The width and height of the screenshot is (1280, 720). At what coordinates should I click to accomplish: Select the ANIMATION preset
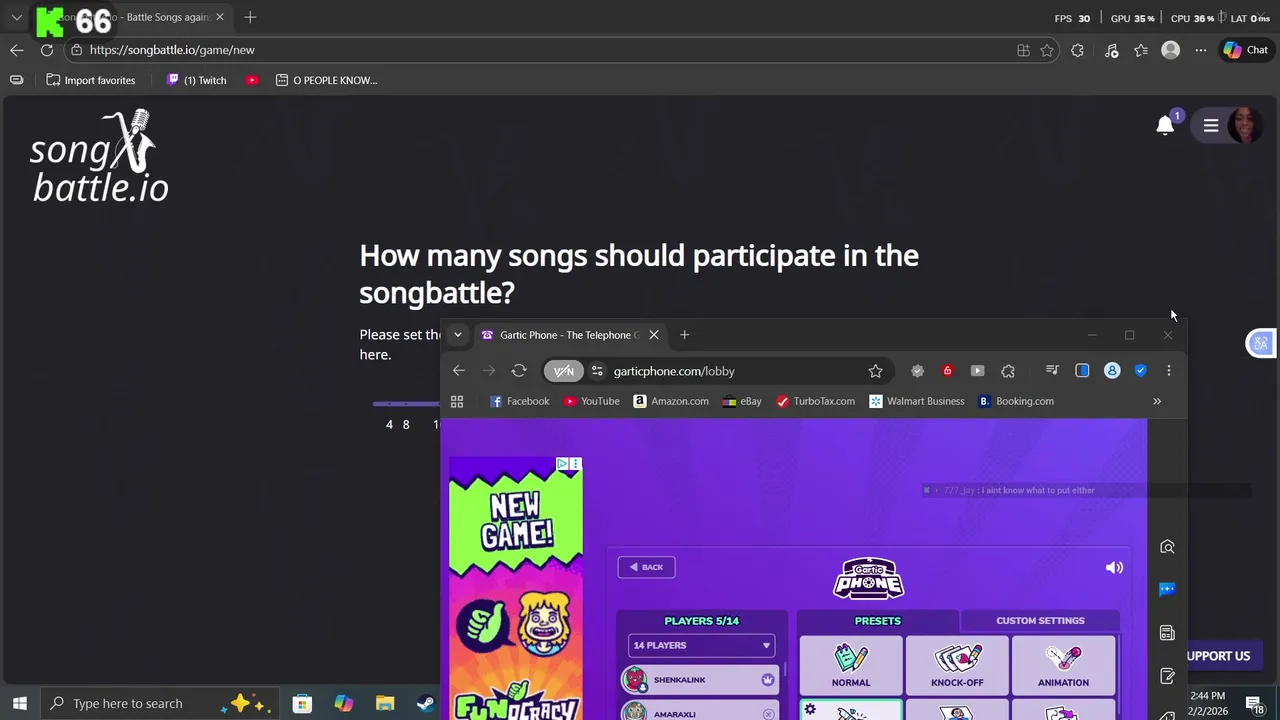point(1063,665)
